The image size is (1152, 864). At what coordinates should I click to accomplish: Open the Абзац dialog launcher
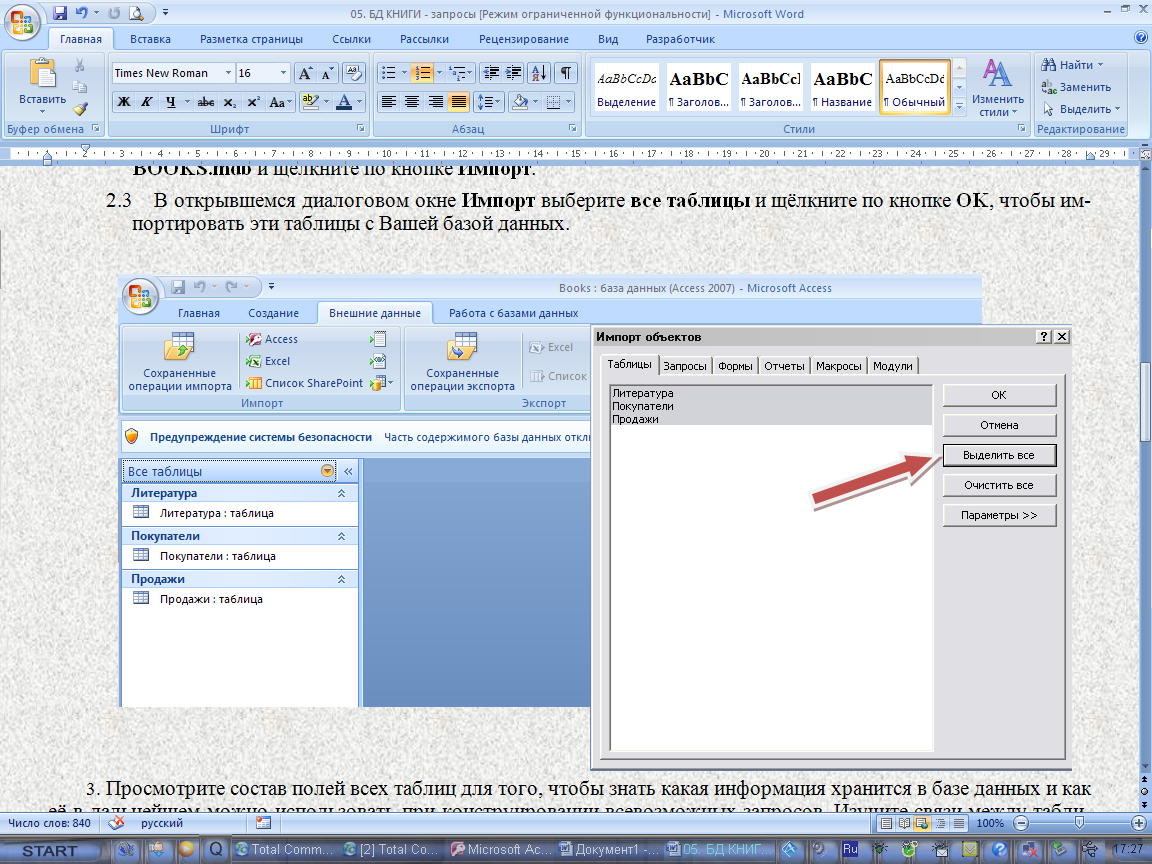pos(572,129)
